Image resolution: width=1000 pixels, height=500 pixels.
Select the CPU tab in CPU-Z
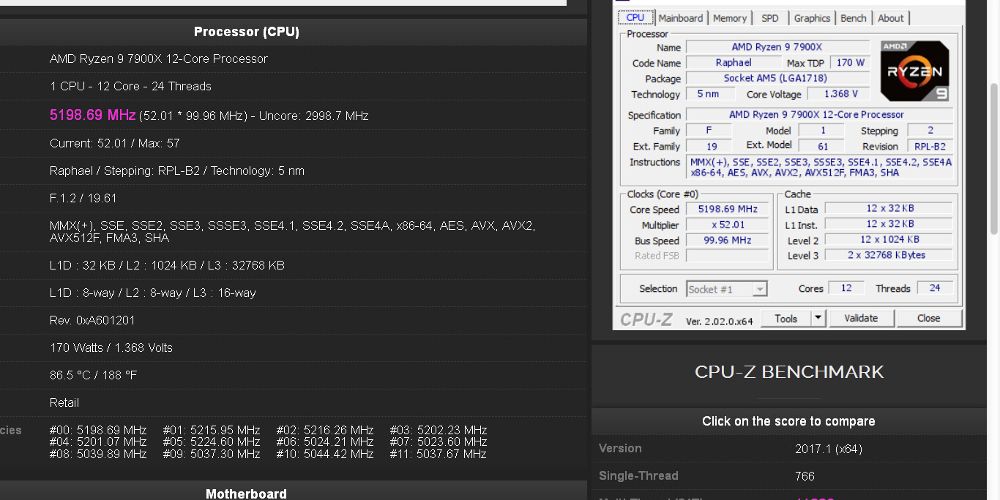click(635, 17)
